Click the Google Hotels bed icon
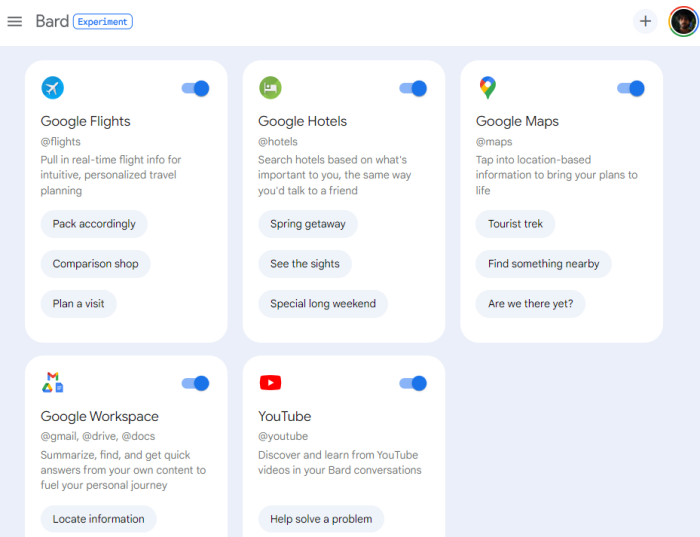The width and height of the screenshot is (700, 537). tap(270, 88)
